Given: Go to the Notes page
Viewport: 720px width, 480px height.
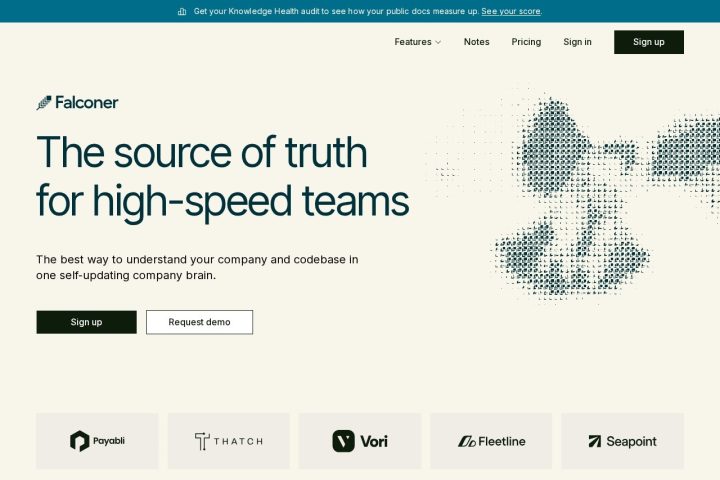Looking at the screenshot, I should (x=477, y=42).
